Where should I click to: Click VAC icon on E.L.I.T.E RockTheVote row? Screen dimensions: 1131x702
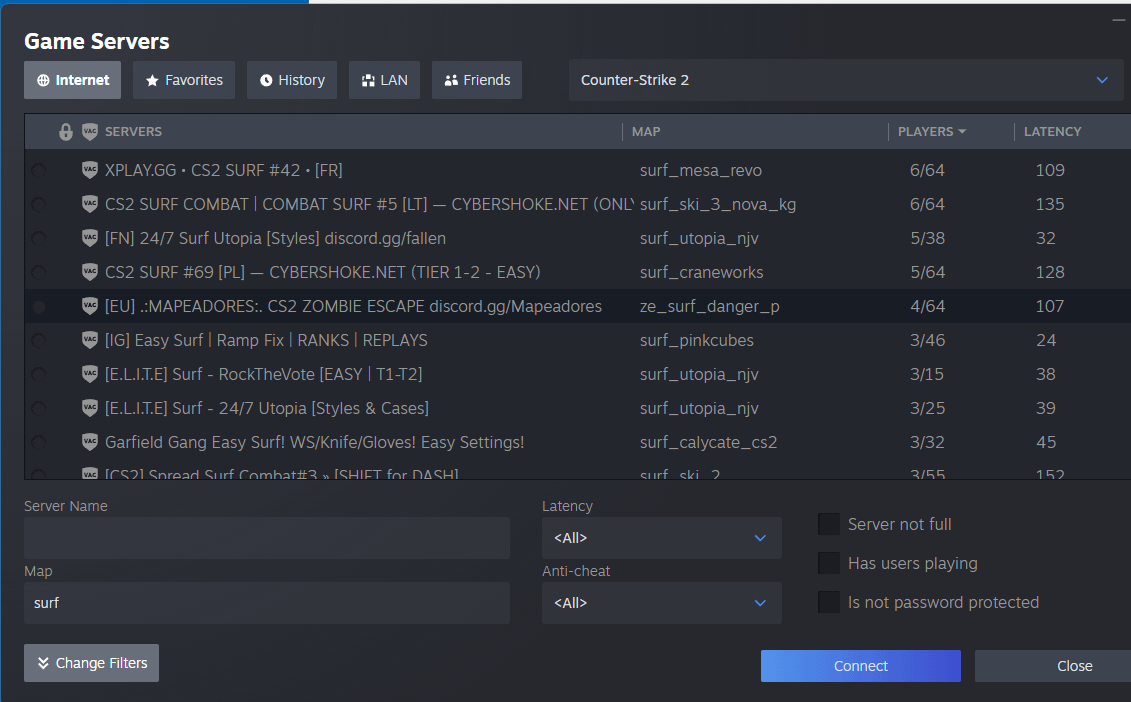tap(89, 374)
